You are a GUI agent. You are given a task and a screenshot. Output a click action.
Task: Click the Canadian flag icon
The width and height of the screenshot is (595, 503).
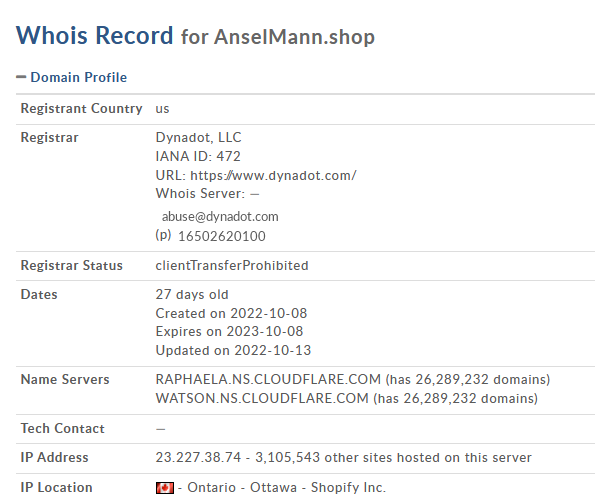165,488
